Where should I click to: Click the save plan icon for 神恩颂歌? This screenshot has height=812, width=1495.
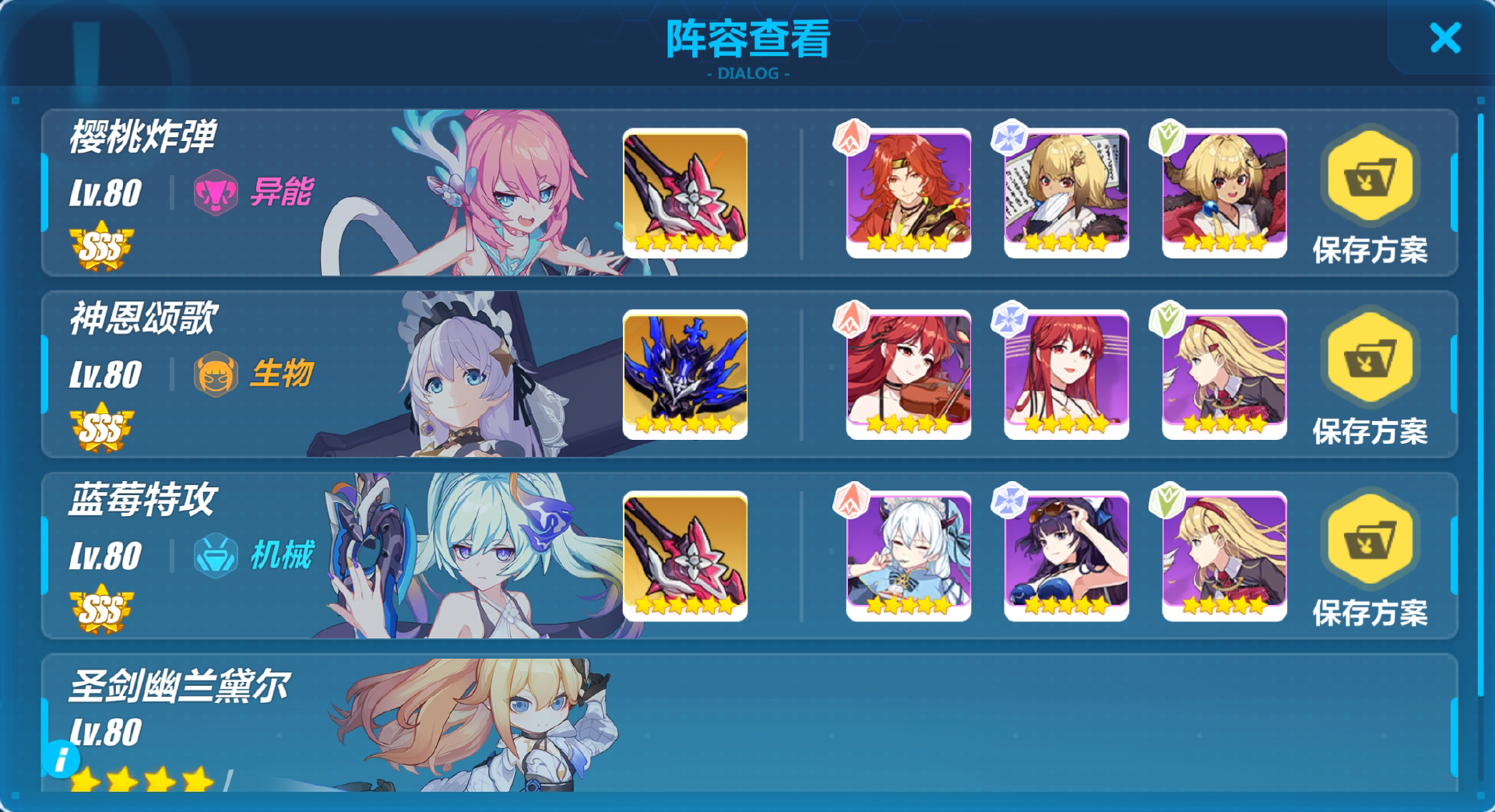(x=1370, y=359)
